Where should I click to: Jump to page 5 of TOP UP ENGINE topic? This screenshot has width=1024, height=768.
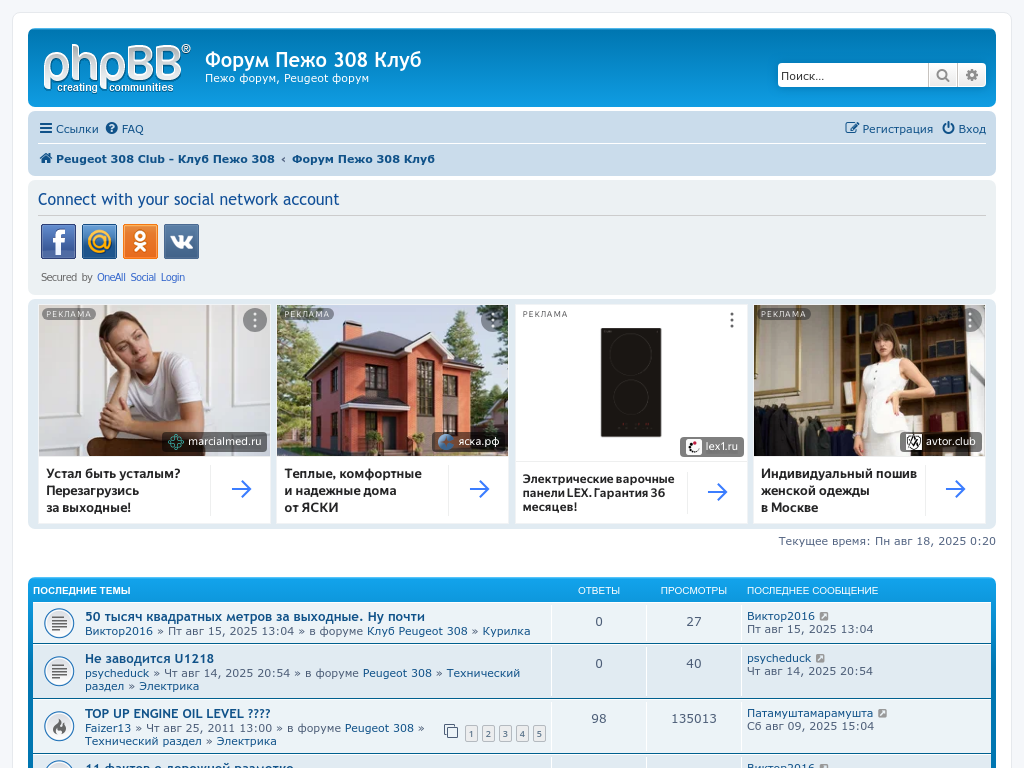click(539, 734)
